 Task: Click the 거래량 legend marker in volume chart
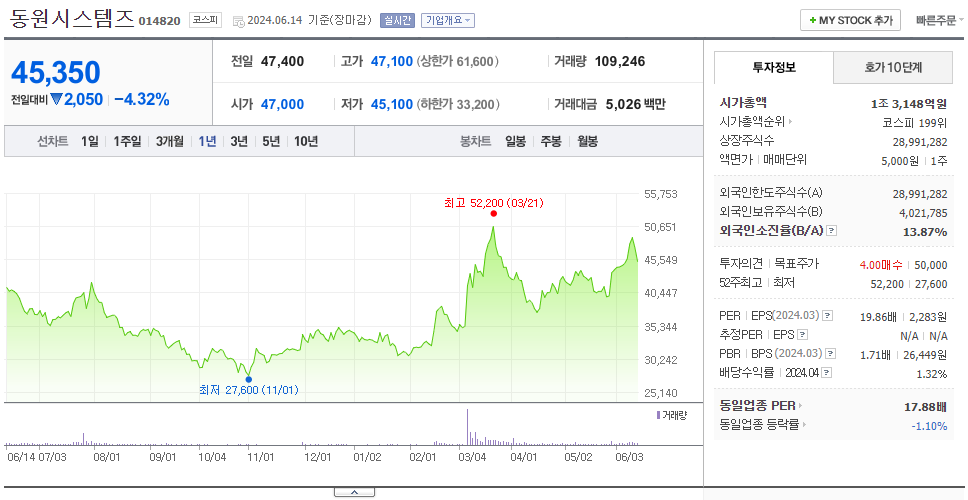658,415
